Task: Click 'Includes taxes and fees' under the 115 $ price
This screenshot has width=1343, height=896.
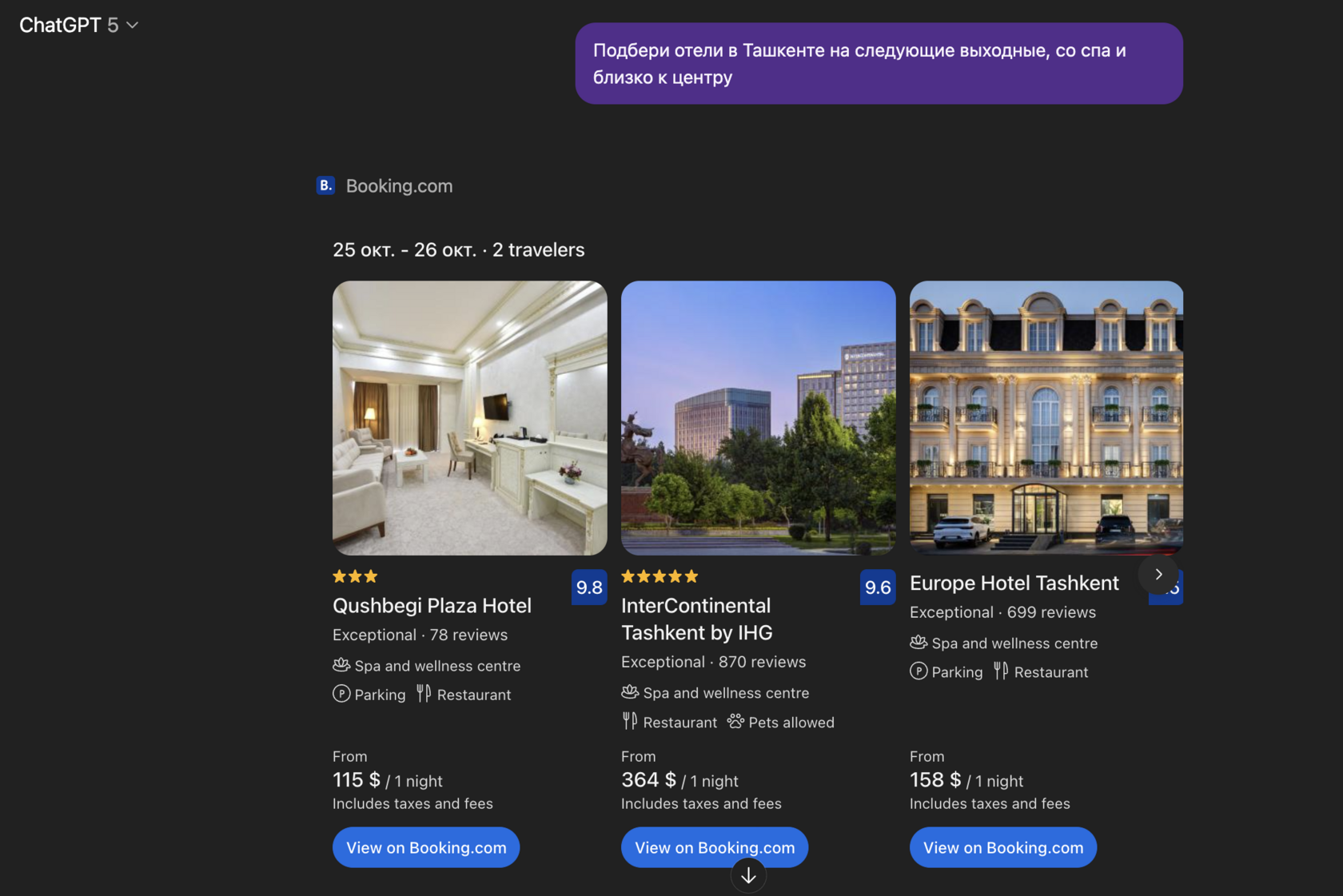Action: tap(412, 804)
